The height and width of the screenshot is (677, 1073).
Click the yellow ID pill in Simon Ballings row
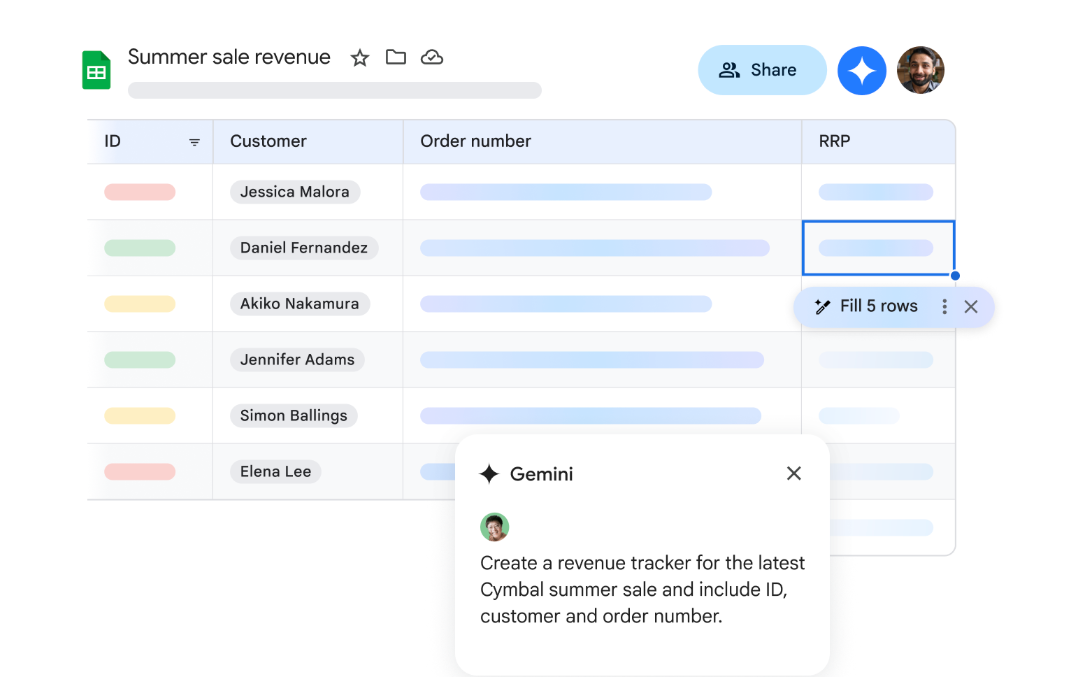coord(140,416)
